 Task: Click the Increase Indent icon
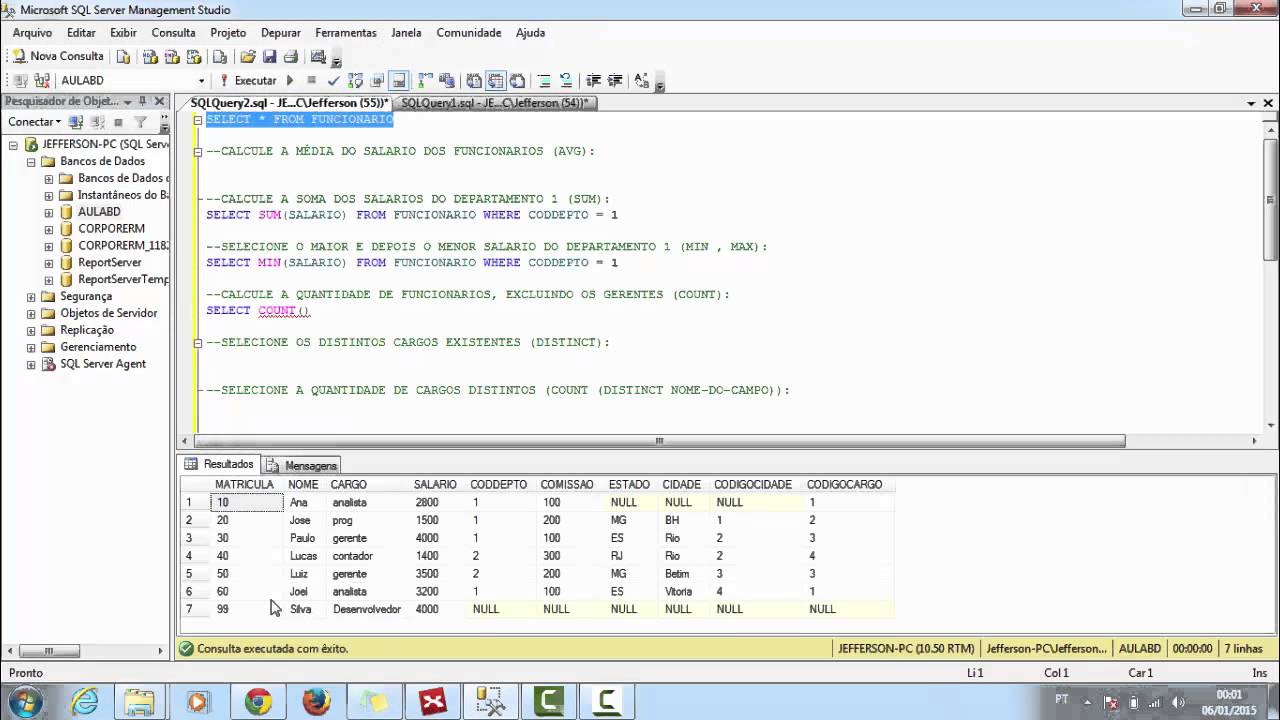615,80
